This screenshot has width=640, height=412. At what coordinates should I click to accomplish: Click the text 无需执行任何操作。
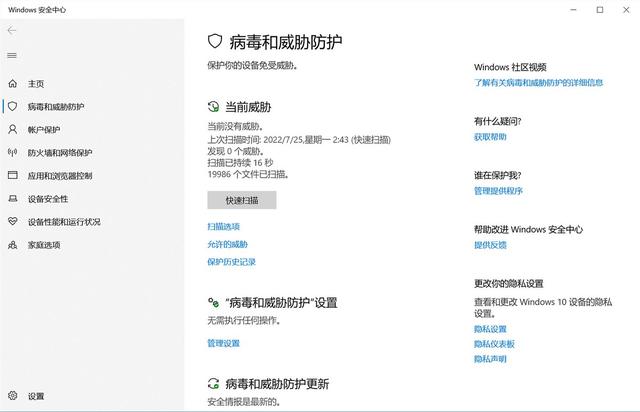(244, 321)
